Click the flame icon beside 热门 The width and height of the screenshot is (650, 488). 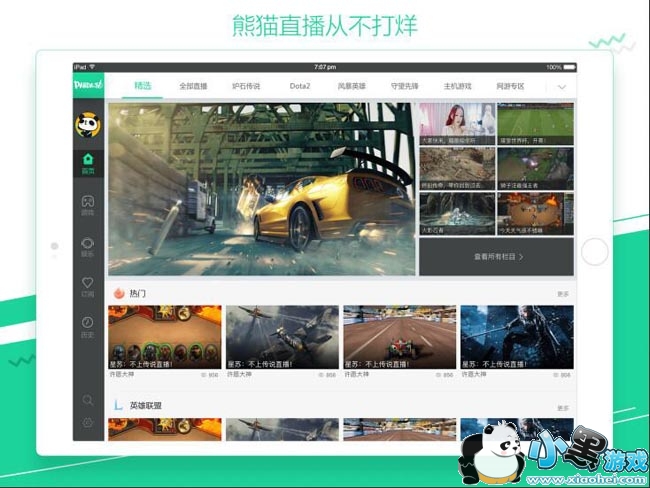pos(119,293)
